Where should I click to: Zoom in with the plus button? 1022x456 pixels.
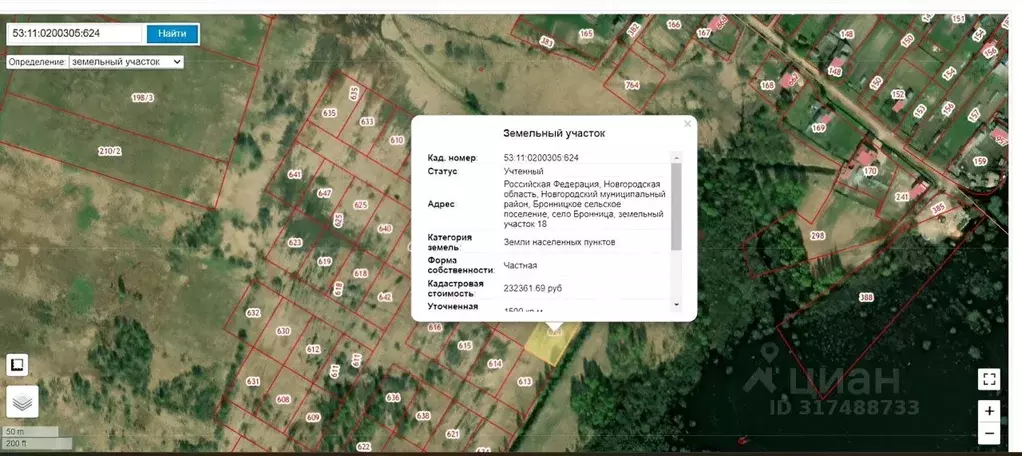pos(989,411)
